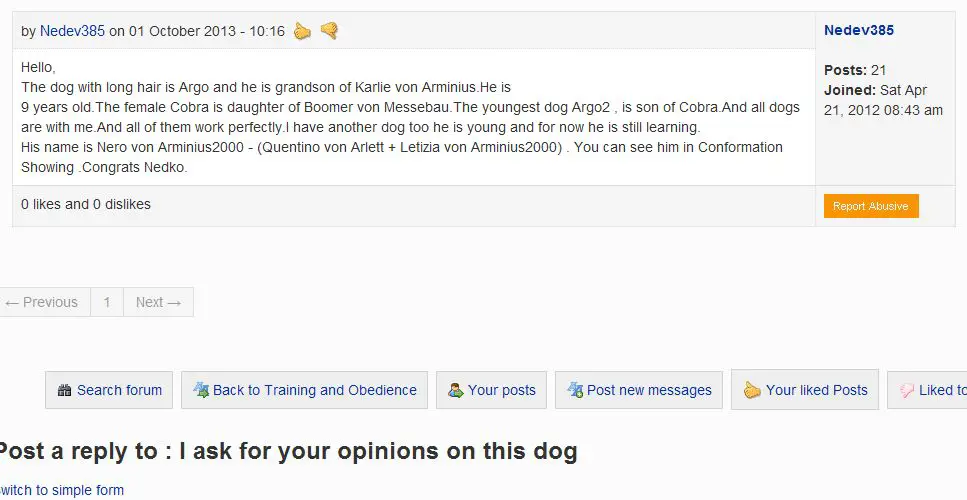Show Your liked Posts
This screenshot has width=967, height=500.
(x=805, y=390)
